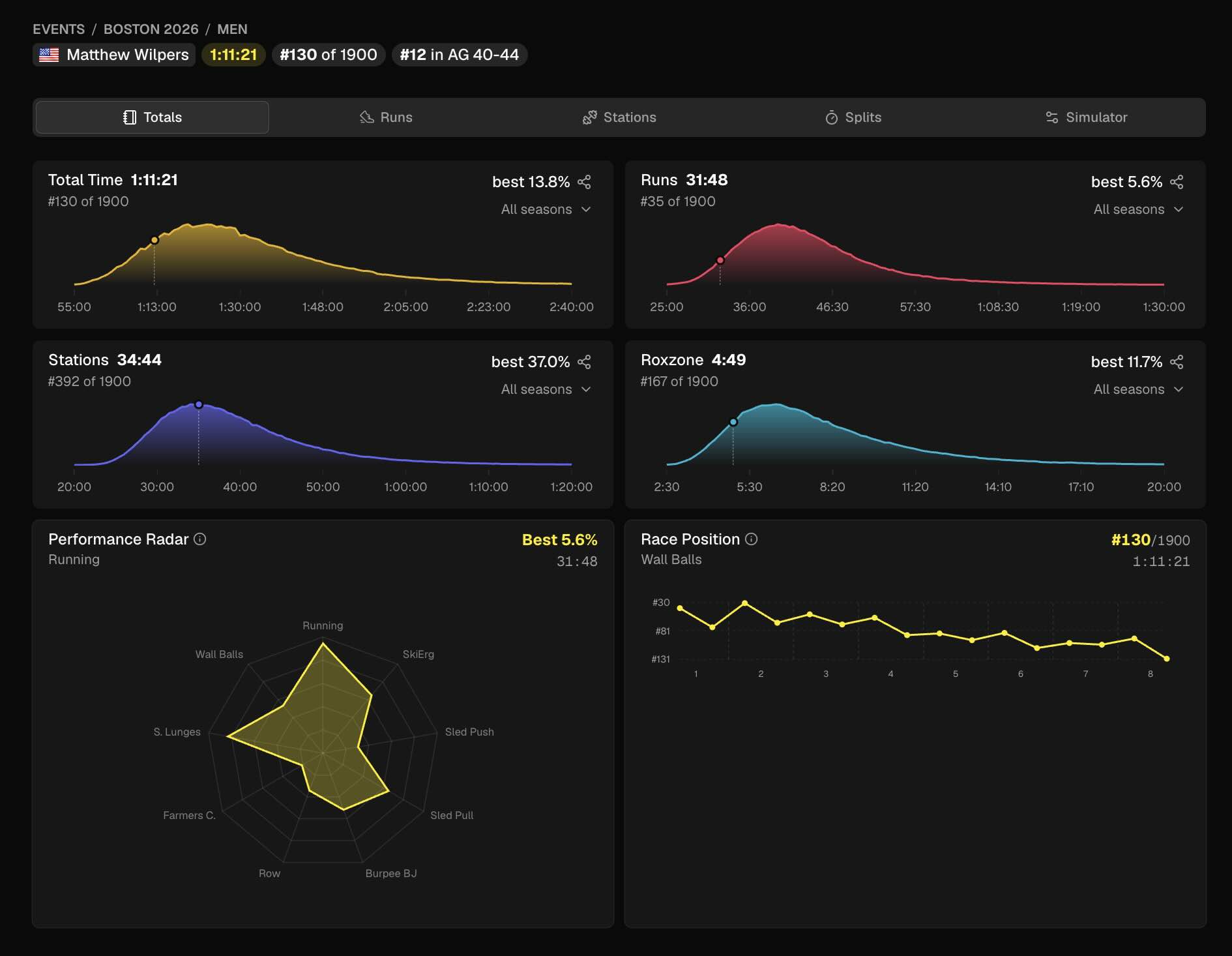Open Performance Radar info icon
Viewport: 1232px width, 956px height.
tap(200, 539)
